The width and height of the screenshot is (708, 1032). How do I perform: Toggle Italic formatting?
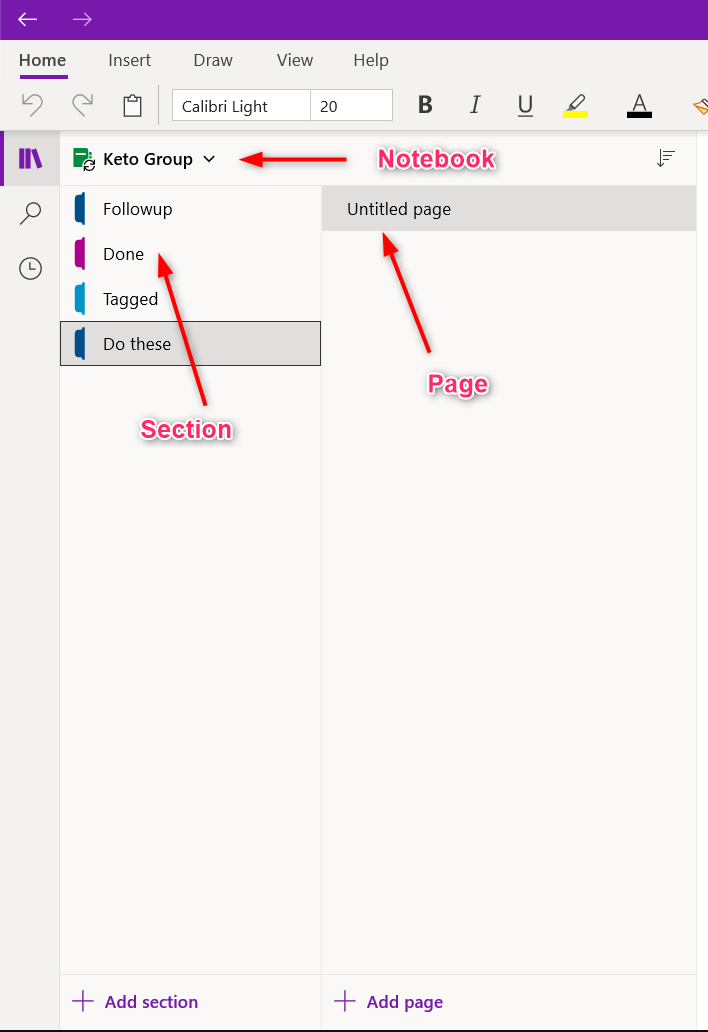tap(475, 105)
